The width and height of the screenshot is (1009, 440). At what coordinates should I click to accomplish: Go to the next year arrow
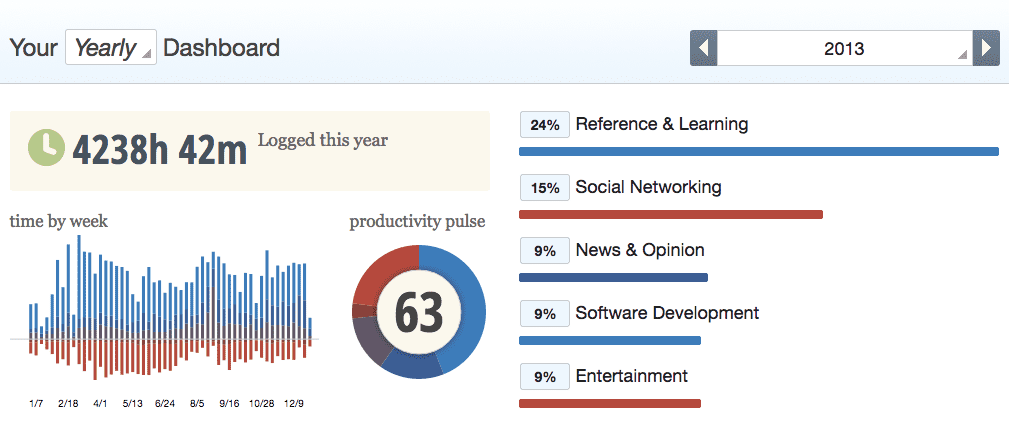987,48
